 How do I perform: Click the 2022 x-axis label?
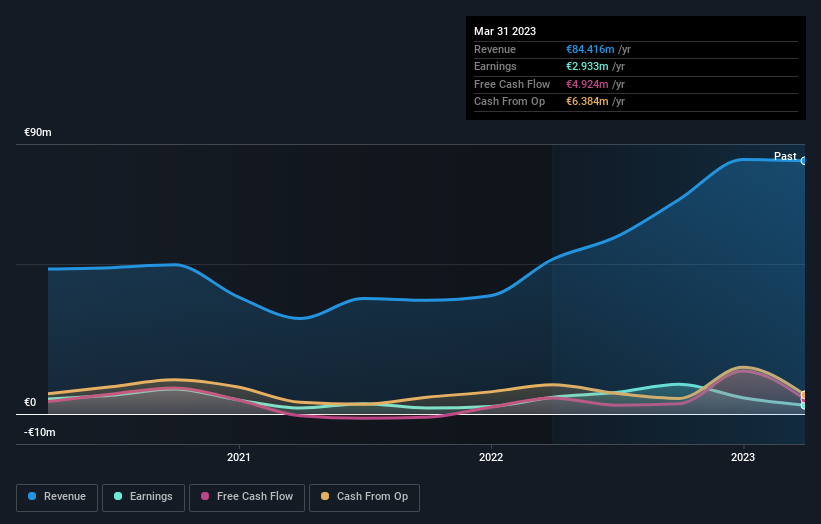pos(491,457)
